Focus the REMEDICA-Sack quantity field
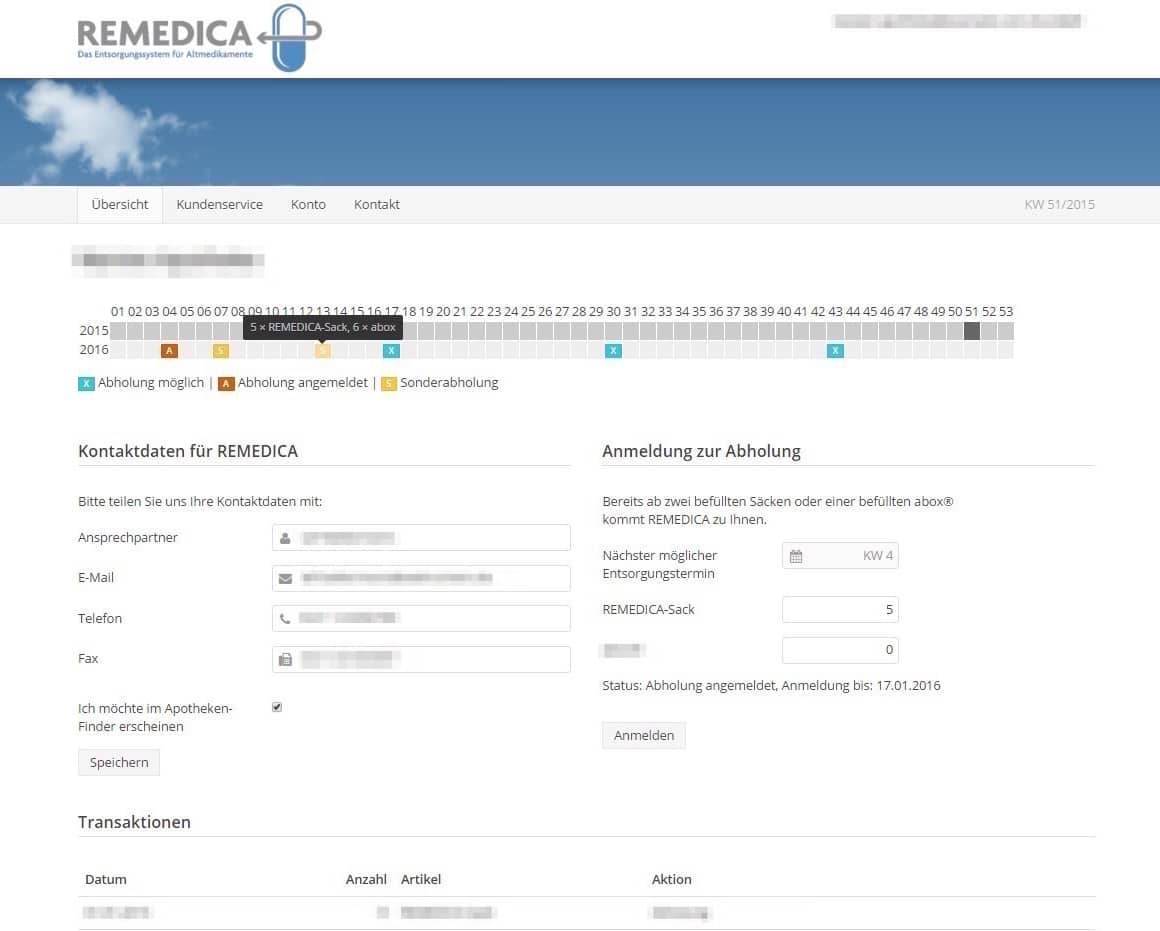The height and width of the screenshot is (931, 1160). click(x=840, y=610)
